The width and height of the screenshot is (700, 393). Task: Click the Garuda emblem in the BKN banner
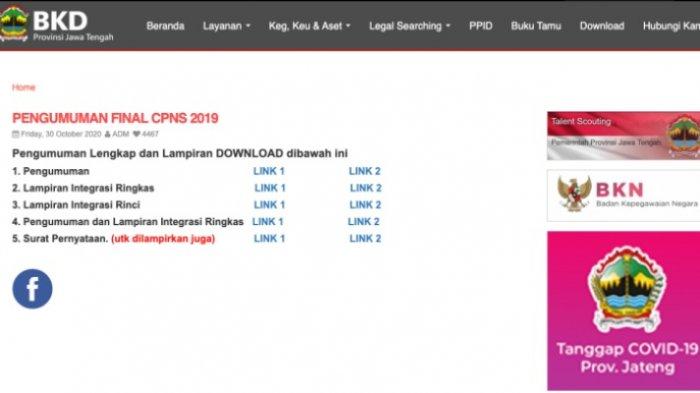pyautogui.click(x=574, y=193)
